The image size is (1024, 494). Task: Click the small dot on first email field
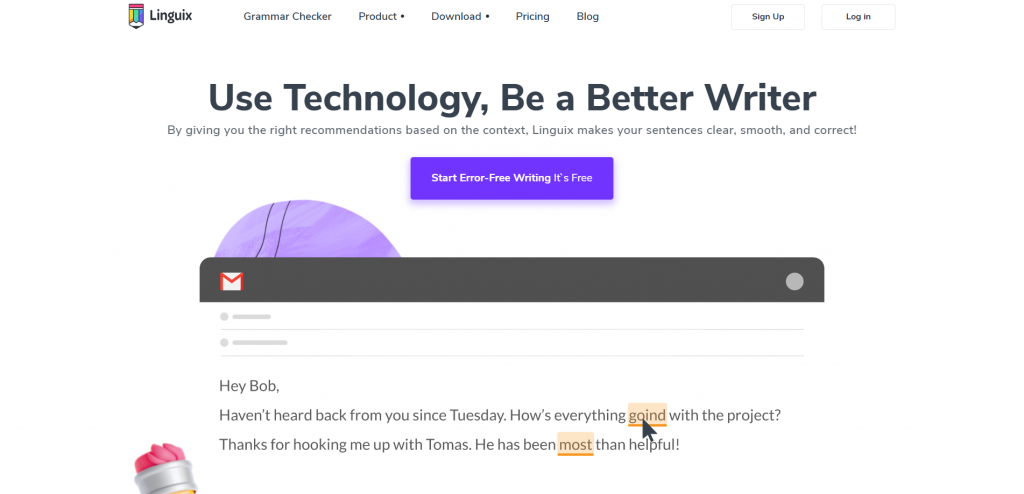(x=224, y=317)
